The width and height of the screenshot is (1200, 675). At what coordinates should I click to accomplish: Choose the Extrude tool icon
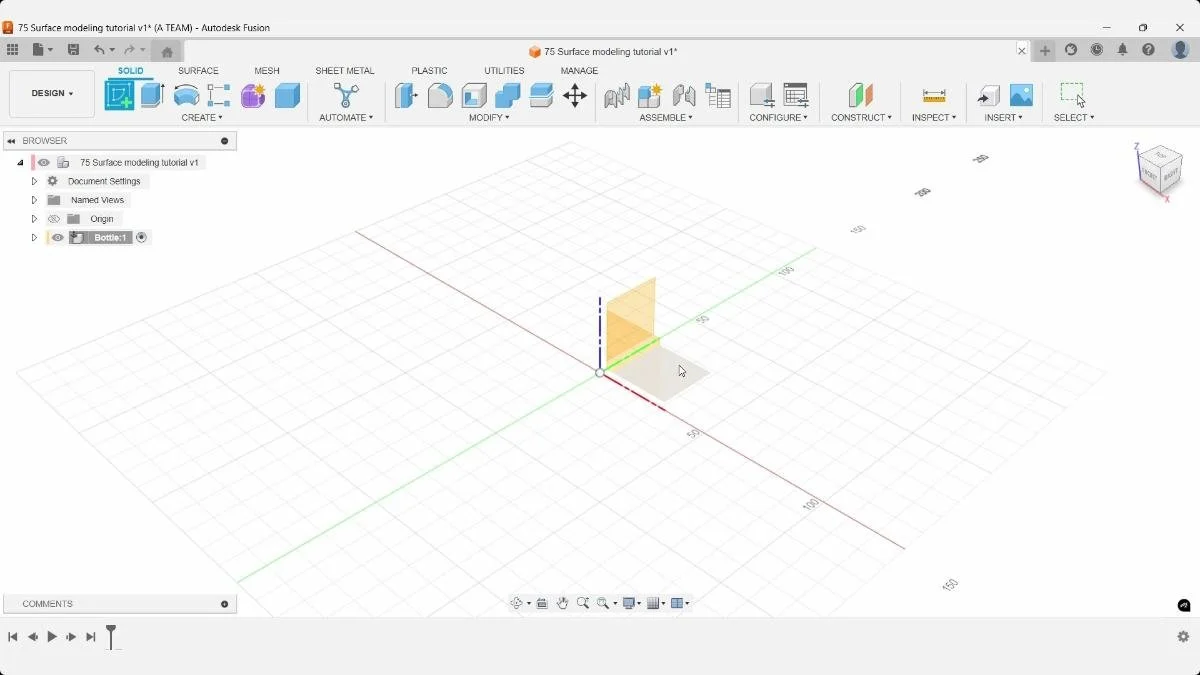point(152,95)
